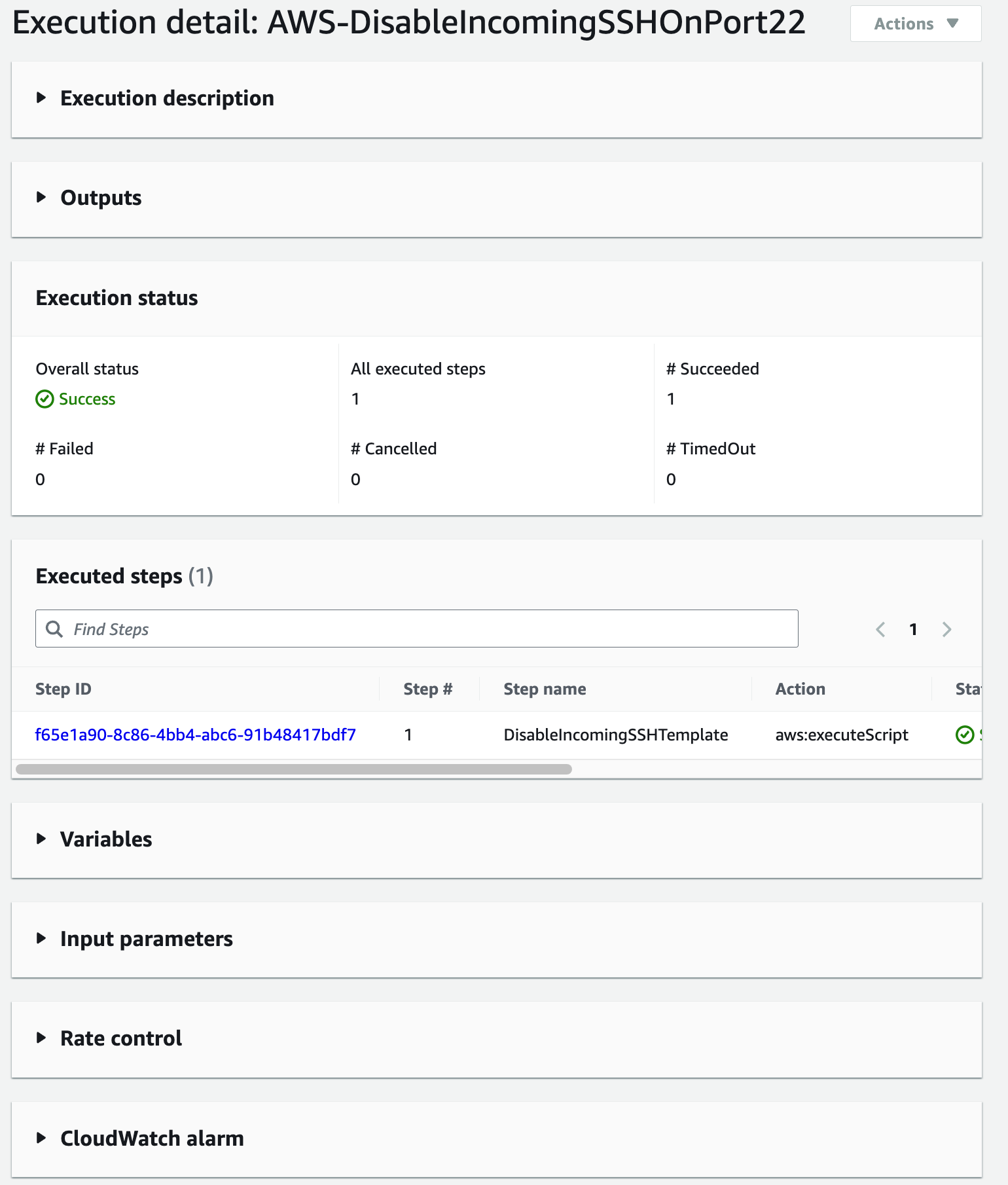
Task: Click the green Success status icon under Overall status
Action: click(x=45, y=399)
